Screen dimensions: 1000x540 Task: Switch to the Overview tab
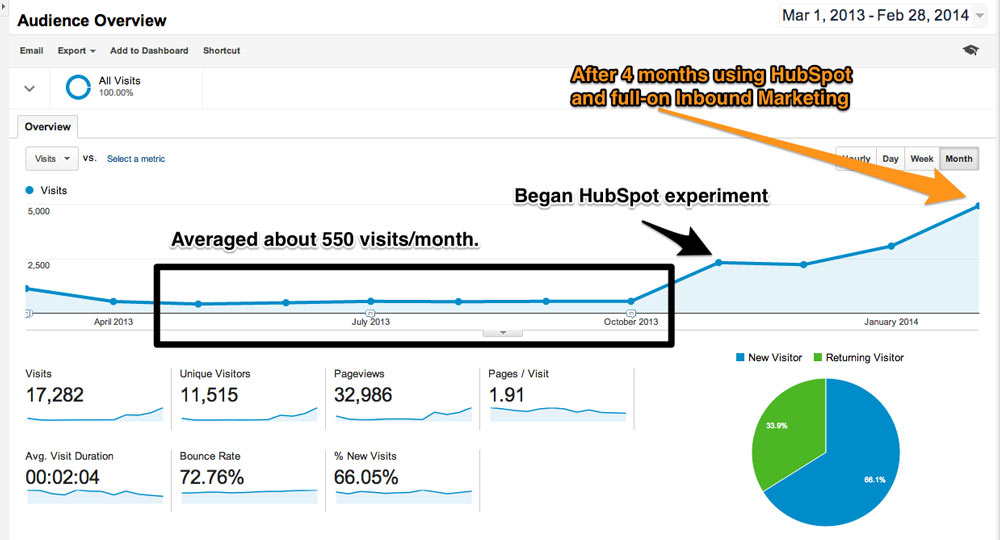point(47,126)
